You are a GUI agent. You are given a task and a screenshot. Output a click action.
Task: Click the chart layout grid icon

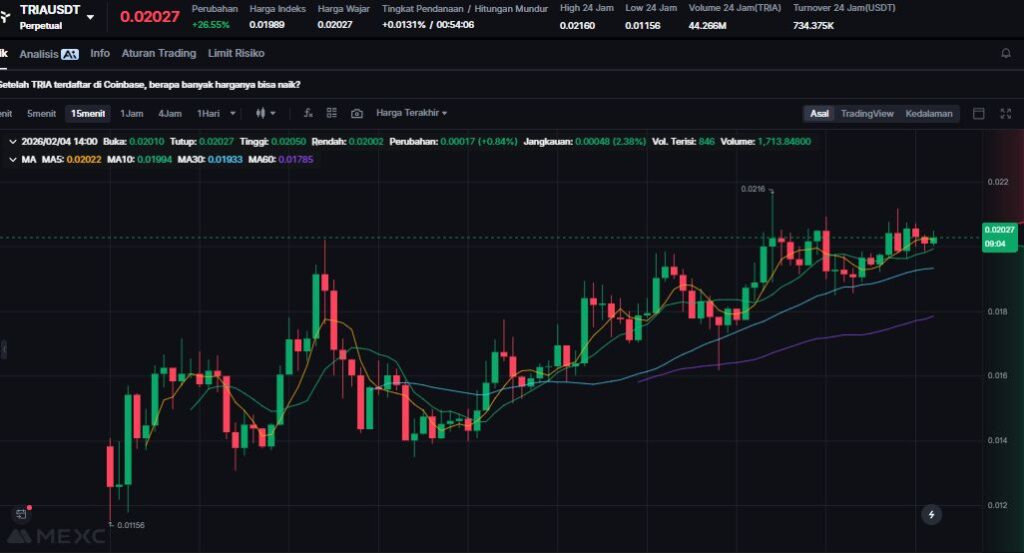(x=332, y=113)
